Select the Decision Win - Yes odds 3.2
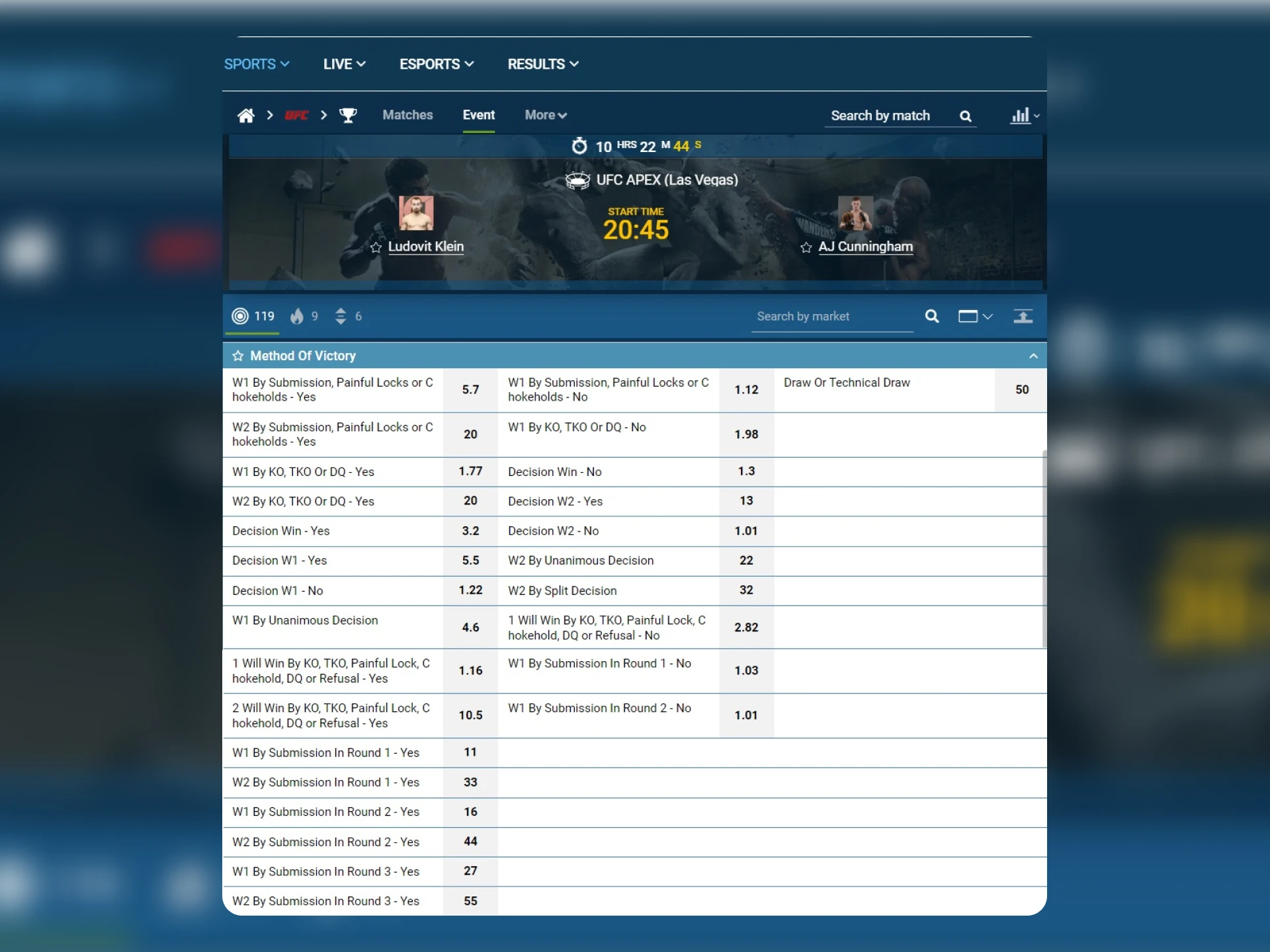Image resolution: width=1270 pixels, height=952 pixels. tap(470, 531)
